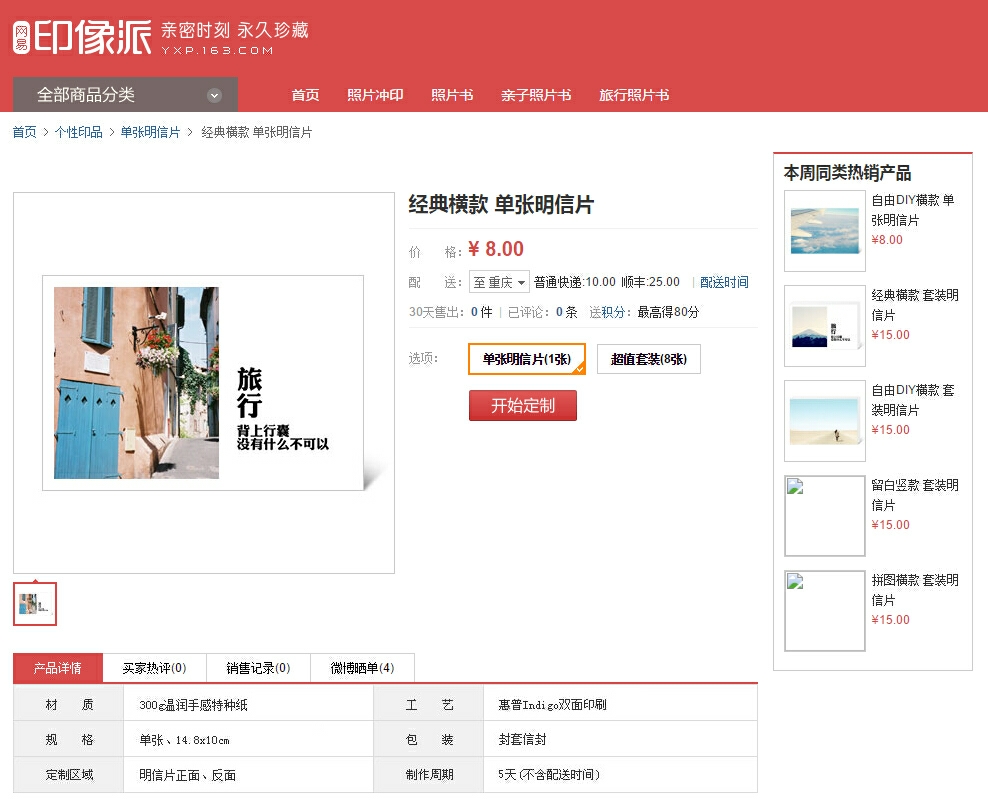Viewport: 988px width, 802px height.
Task: Open the 至重庆 shipping location dropdown
Action: 498,282
